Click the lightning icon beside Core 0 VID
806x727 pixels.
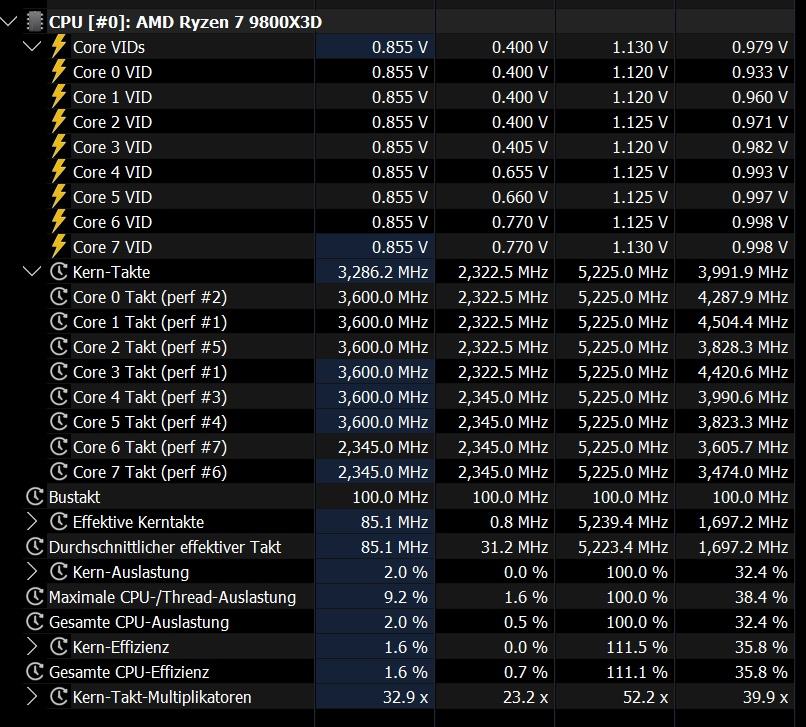pos(59,72)
